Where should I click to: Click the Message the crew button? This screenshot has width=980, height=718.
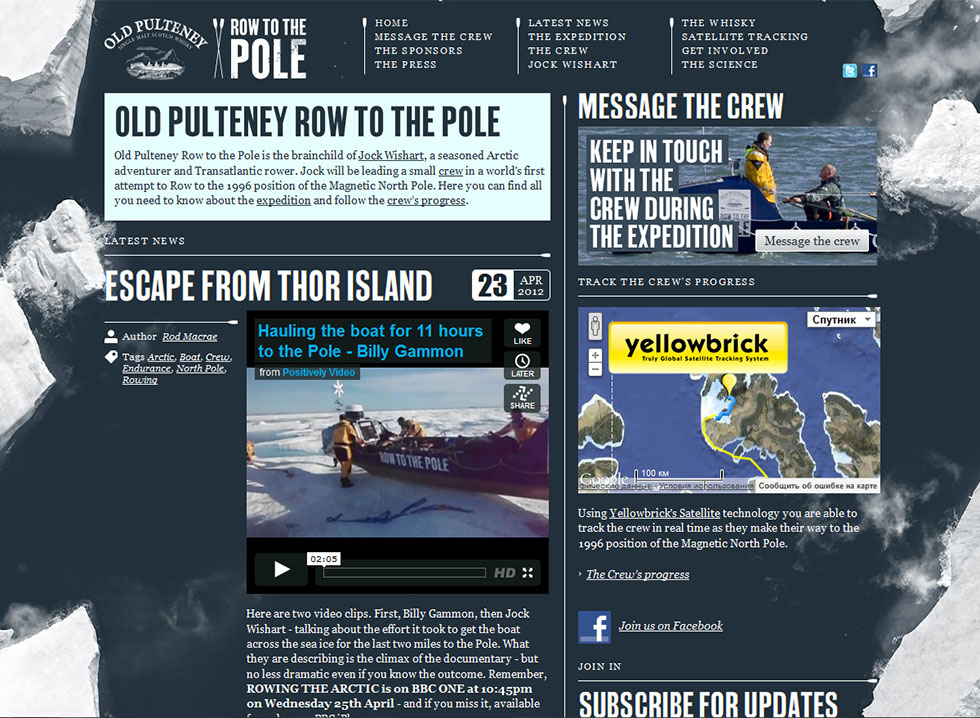(812, 241)
